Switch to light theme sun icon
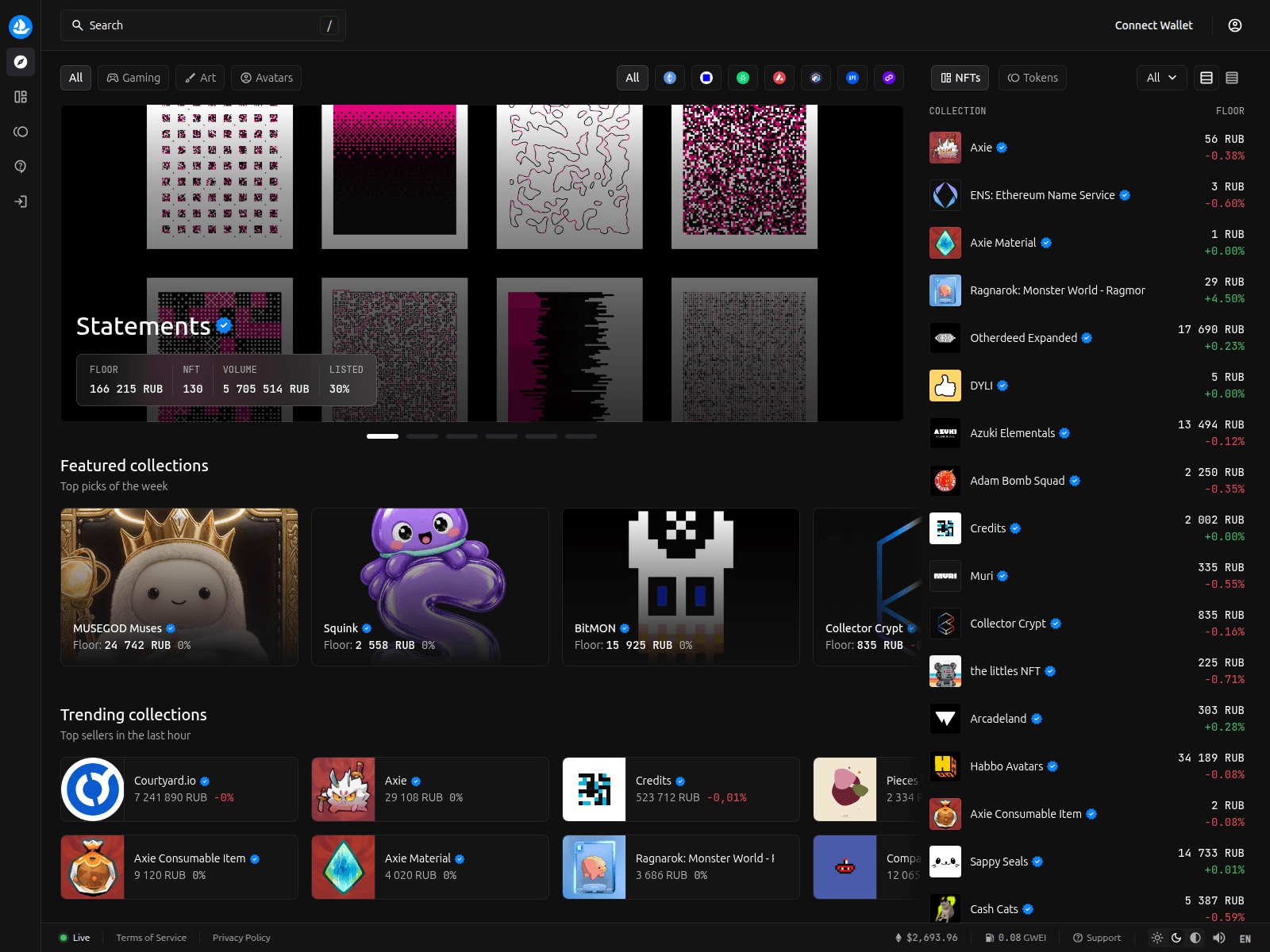Viewport: 1270px width, 952px height. [1157, 938]
